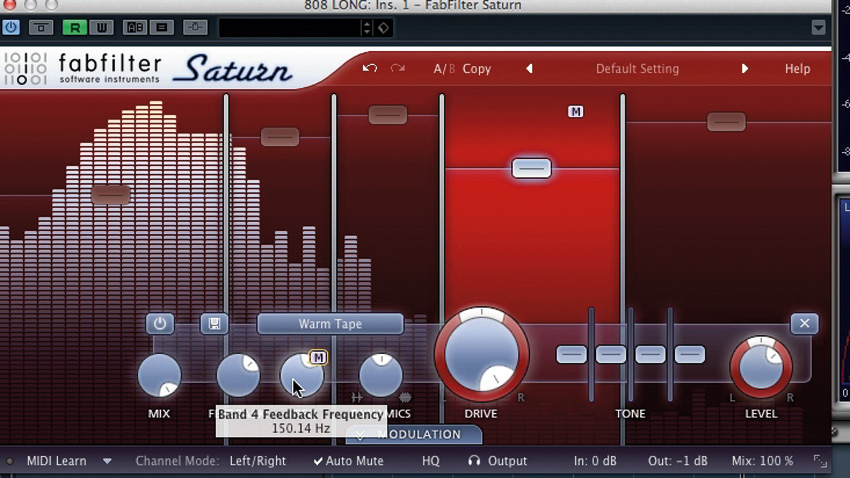Go to the previous preset arrow
Viewport: 850px width, 478px height.
pos(529,69)
